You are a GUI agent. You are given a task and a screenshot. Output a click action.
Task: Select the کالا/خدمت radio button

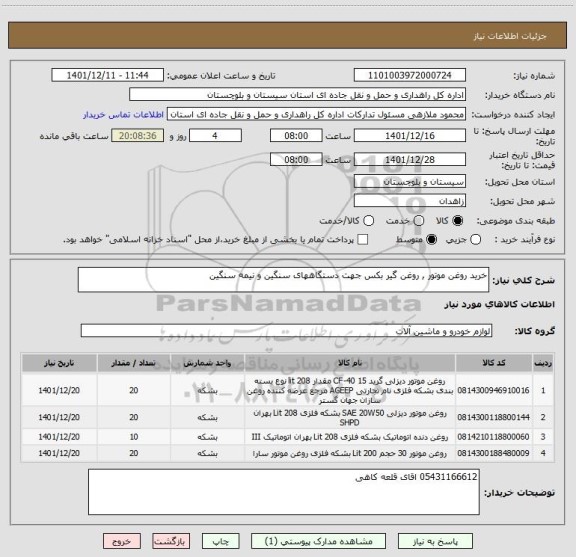pyautogui.click(x=368, y=221)
